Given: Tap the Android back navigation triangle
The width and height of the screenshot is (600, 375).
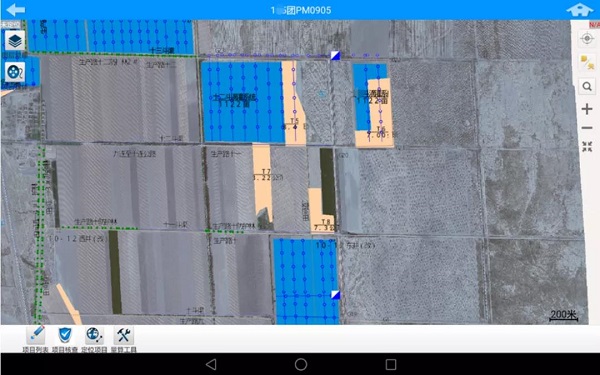Looking at the screenshot, I should [x=211, y=364].
